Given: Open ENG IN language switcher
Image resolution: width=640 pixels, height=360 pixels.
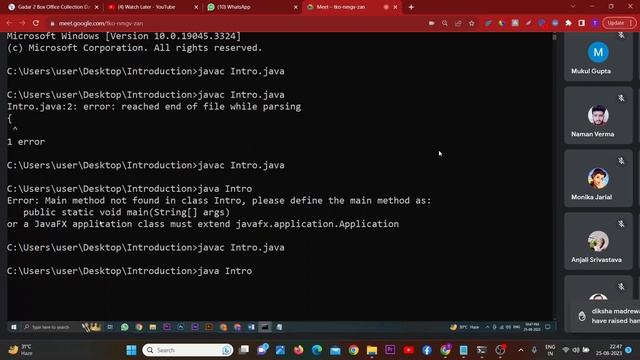Looking at the screenshot, I should click(550, 350).
